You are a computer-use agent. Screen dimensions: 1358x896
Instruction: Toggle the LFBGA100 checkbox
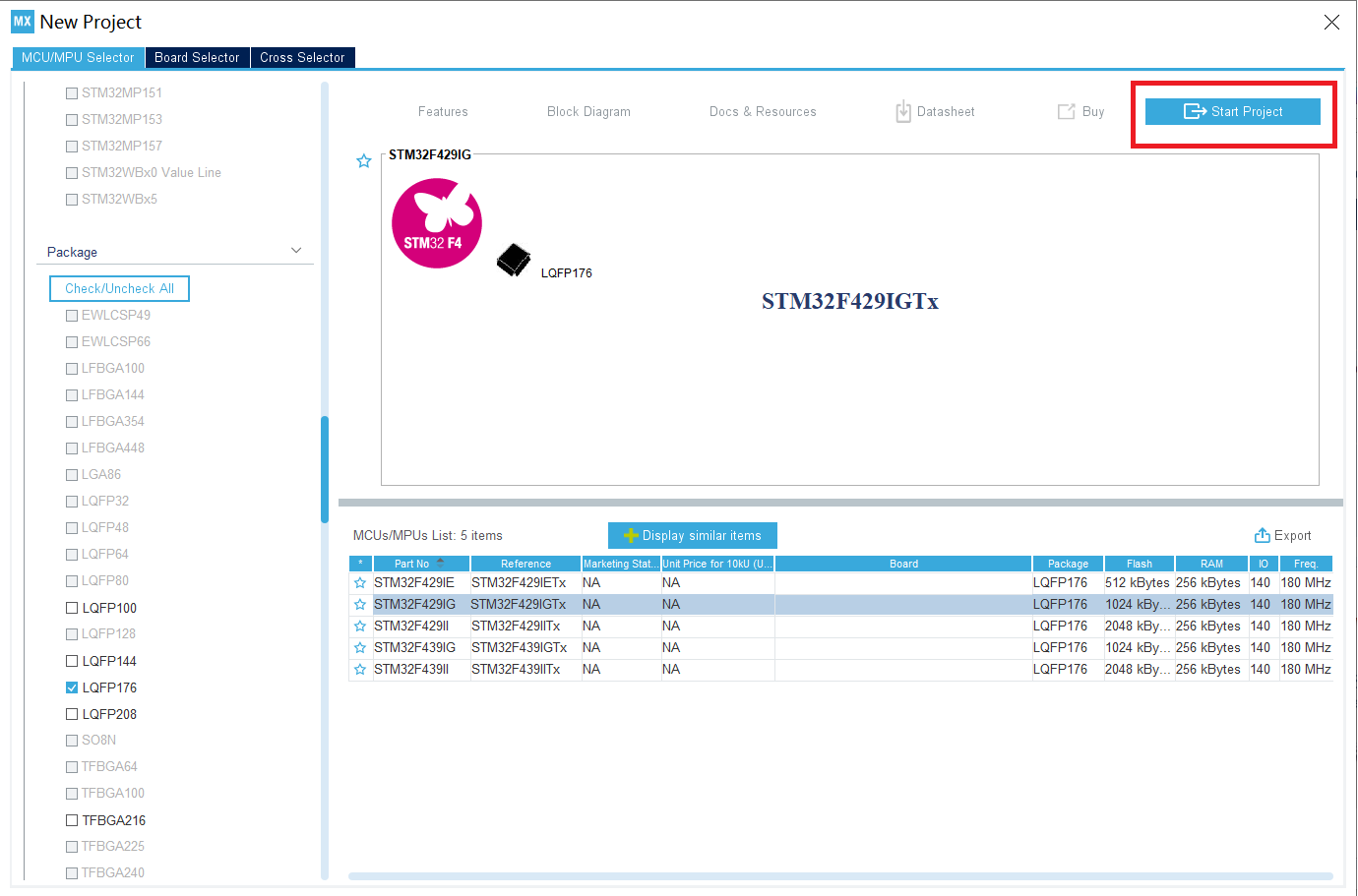pyautogui.click(x=72, y=369)
